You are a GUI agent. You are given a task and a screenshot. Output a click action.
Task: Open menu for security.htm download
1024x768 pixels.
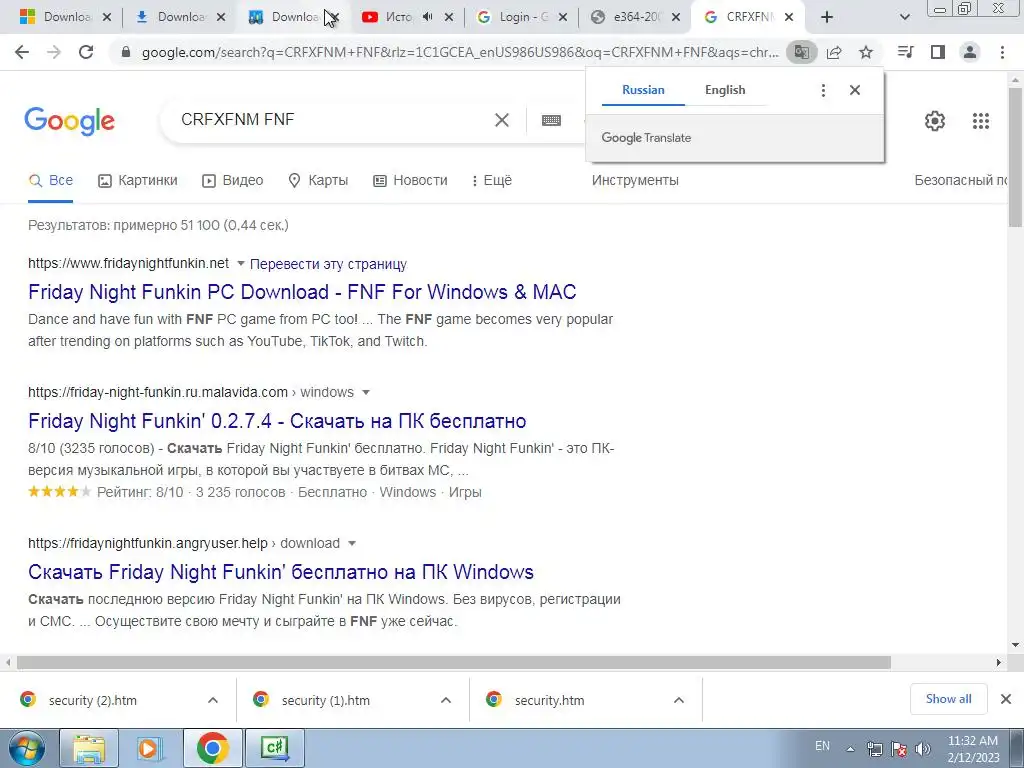(x=679, y=700)
